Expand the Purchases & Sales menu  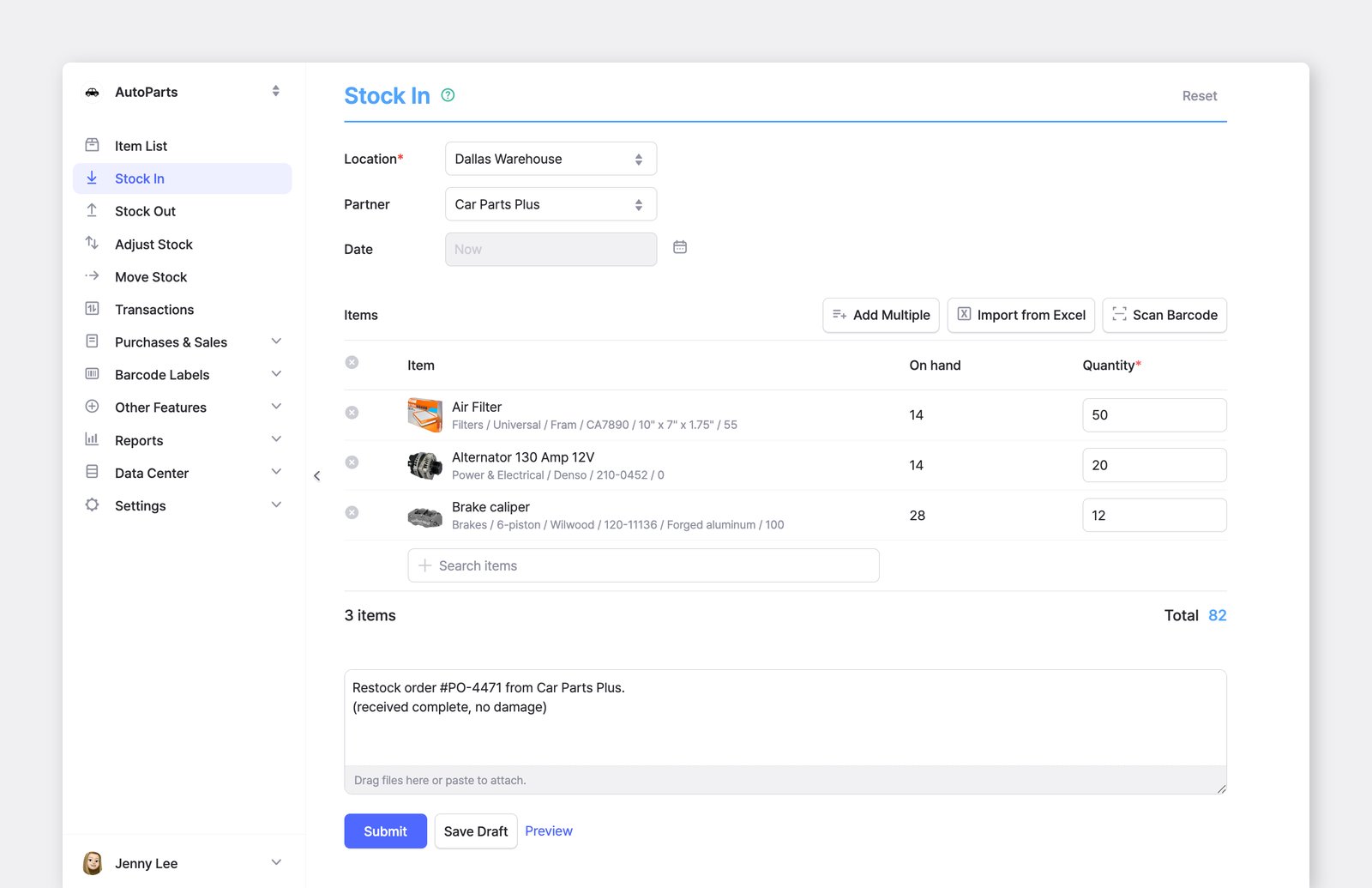click(x=183, y=342)
